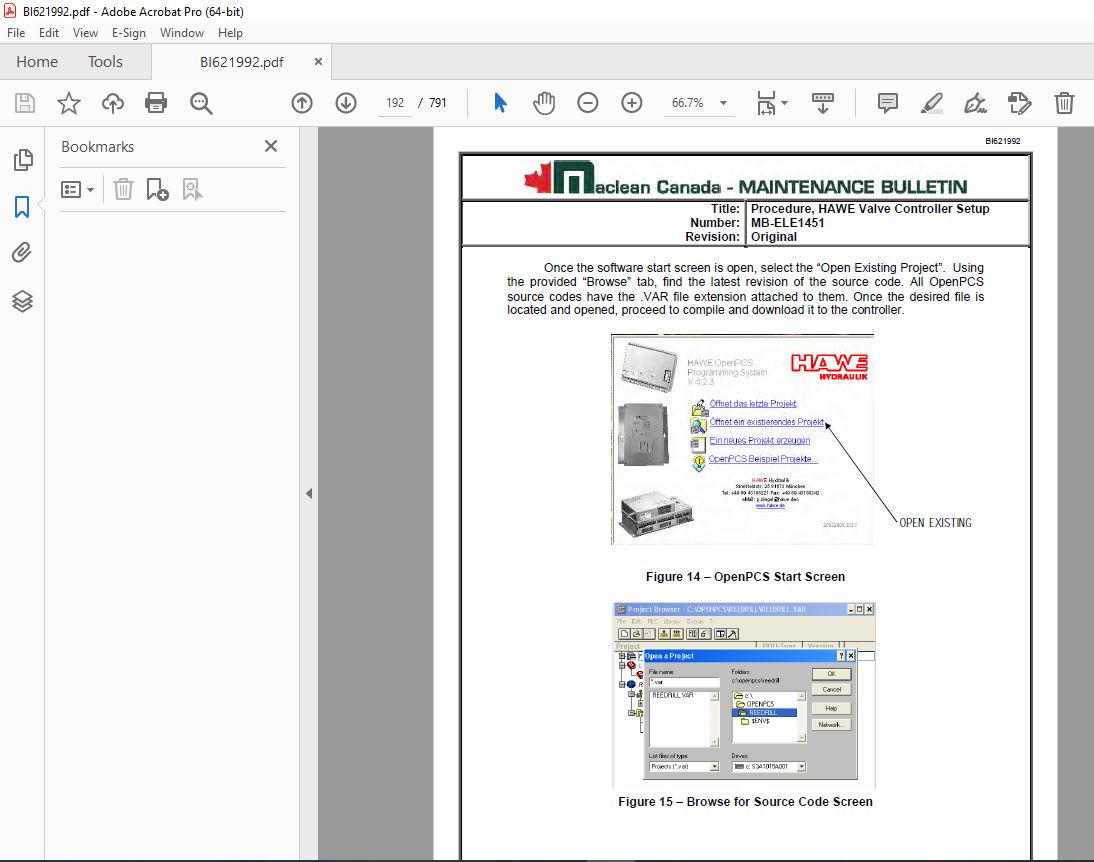Zoom out with the minus button
The height and width of the screenshot is (862, 1094).
[x=587, y=103]
